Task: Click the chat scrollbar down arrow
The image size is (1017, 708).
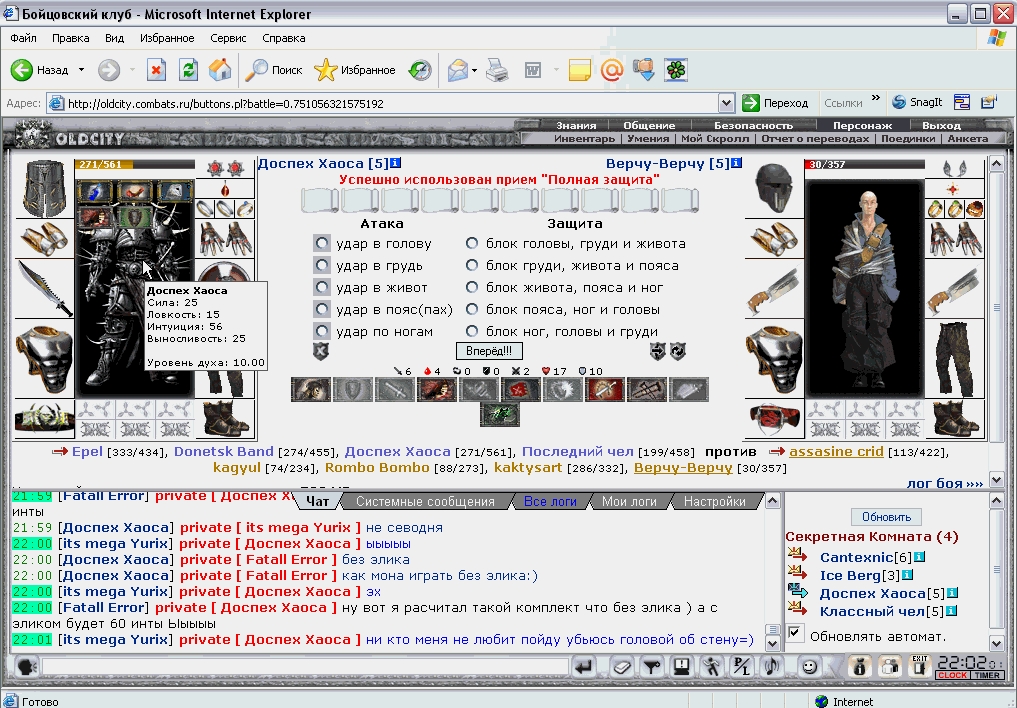Action: 772,643
